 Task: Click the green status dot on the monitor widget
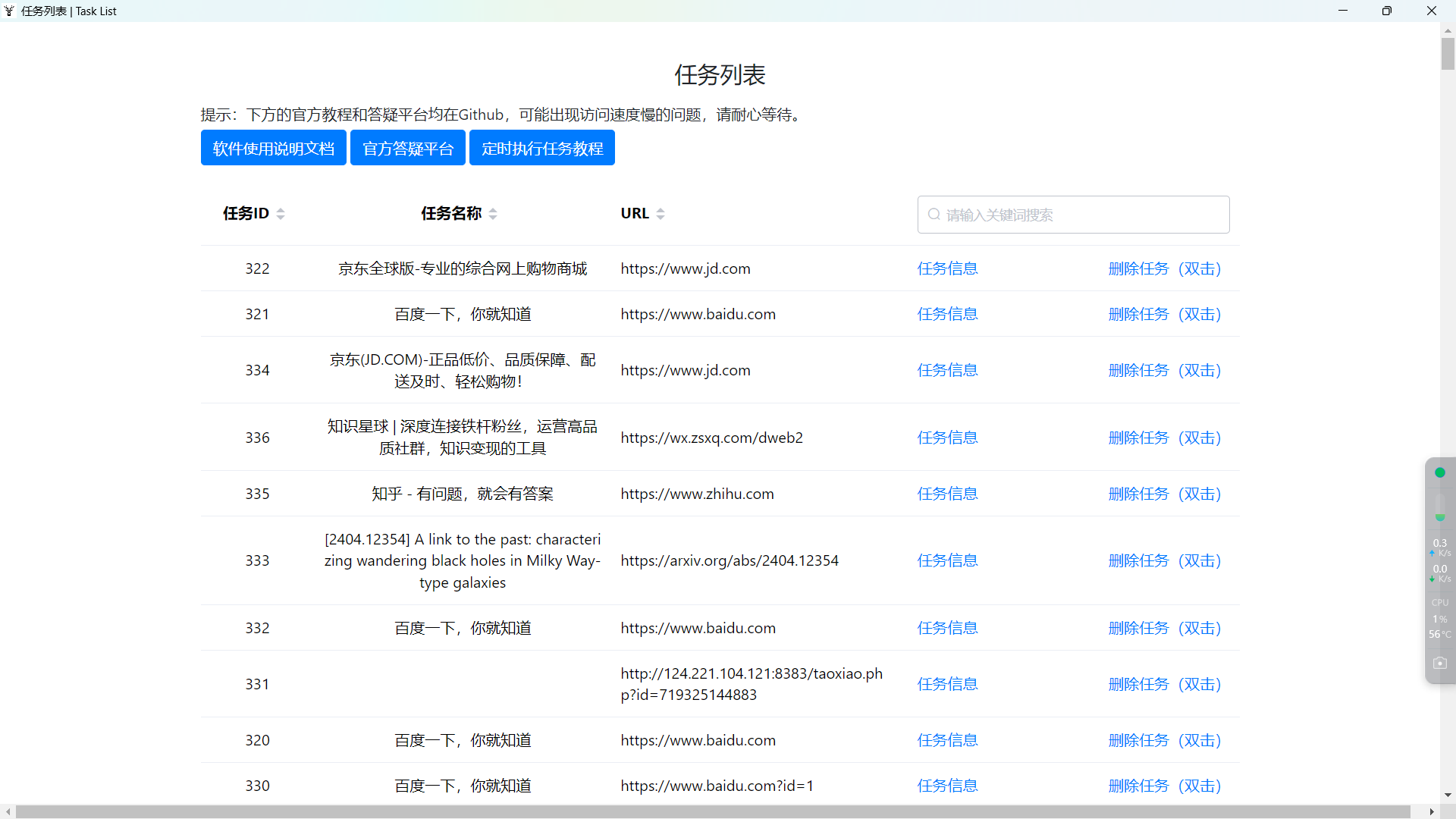click(1440, 472)
